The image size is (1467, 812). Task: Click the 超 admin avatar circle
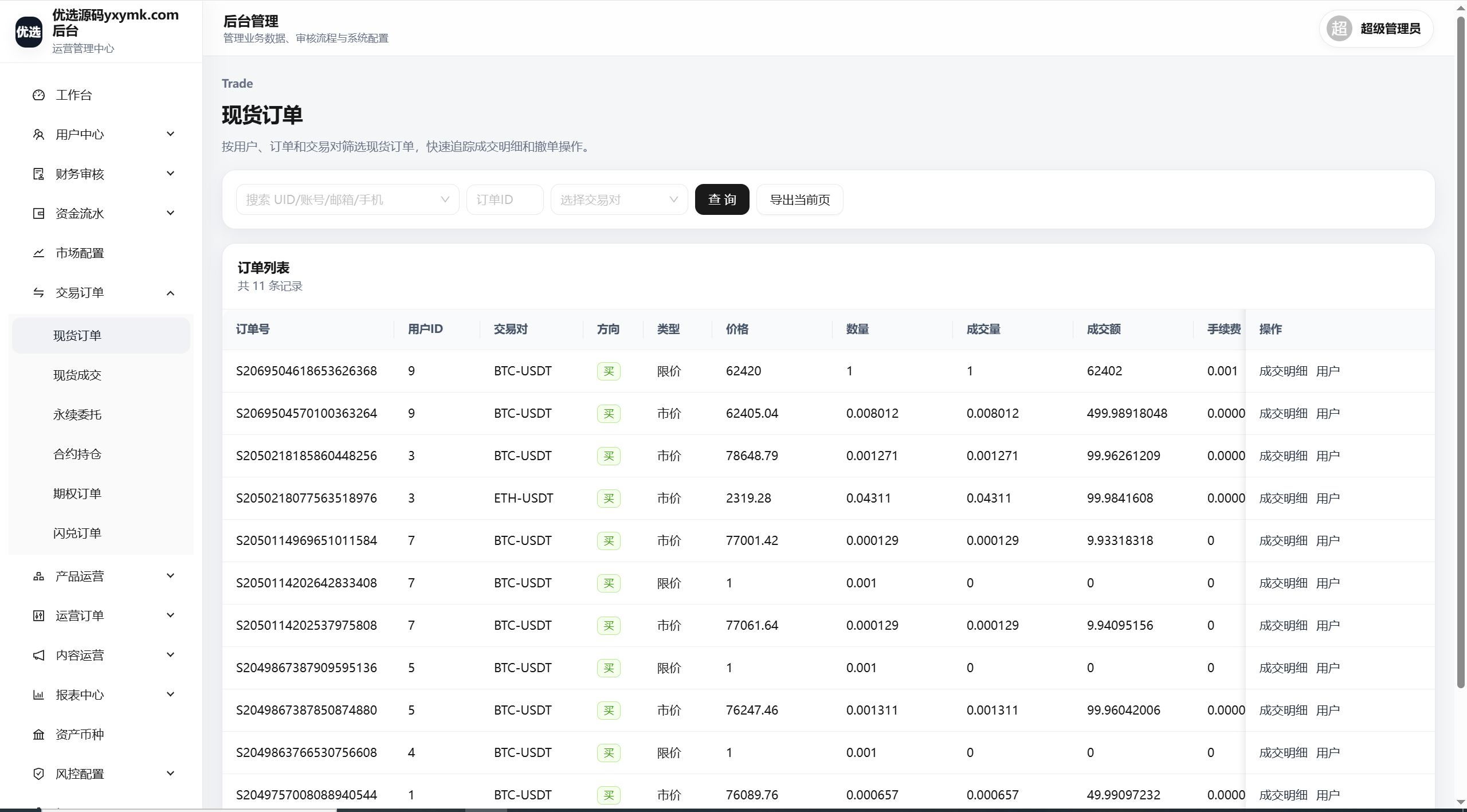(1339, 29)
